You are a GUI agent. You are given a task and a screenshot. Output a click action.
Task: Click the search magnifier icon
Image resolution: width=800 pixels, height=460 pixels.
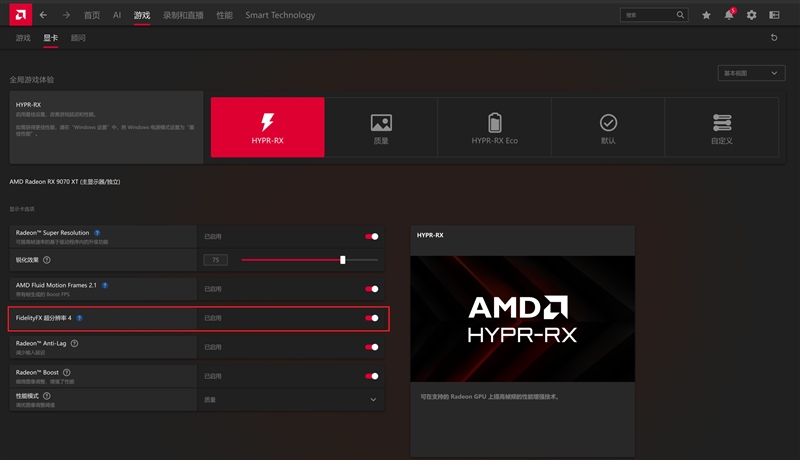[680, 15]
